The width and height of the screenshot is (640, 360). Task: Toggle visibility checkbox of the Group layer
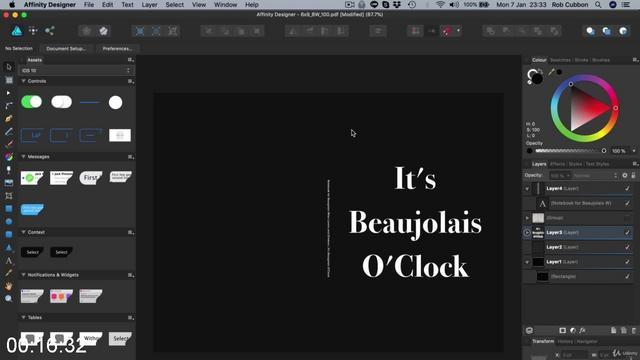tap(627, 218)
